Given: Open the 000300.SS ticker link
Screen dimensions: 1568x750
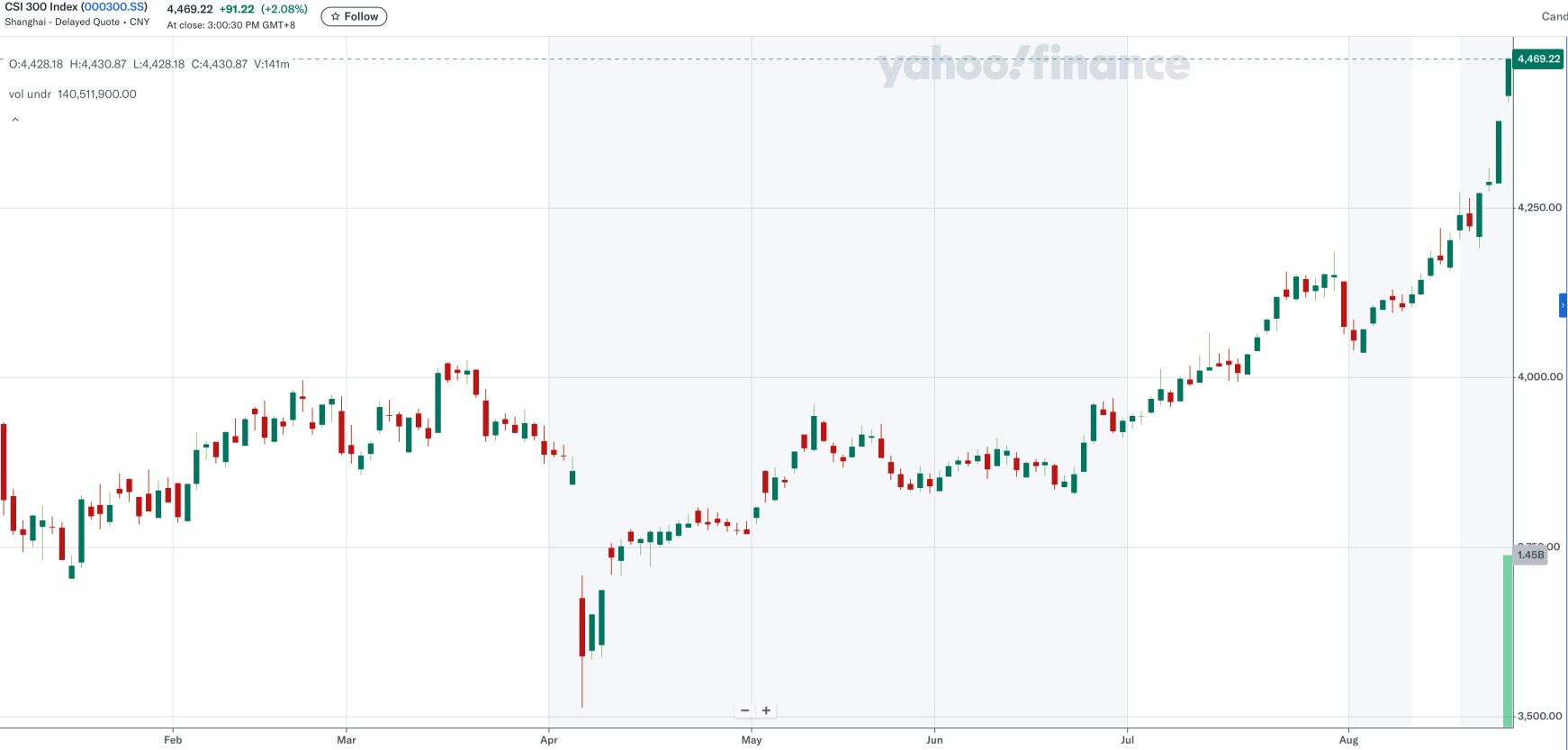Looking at the screenshot, I should tap(113, 7).
